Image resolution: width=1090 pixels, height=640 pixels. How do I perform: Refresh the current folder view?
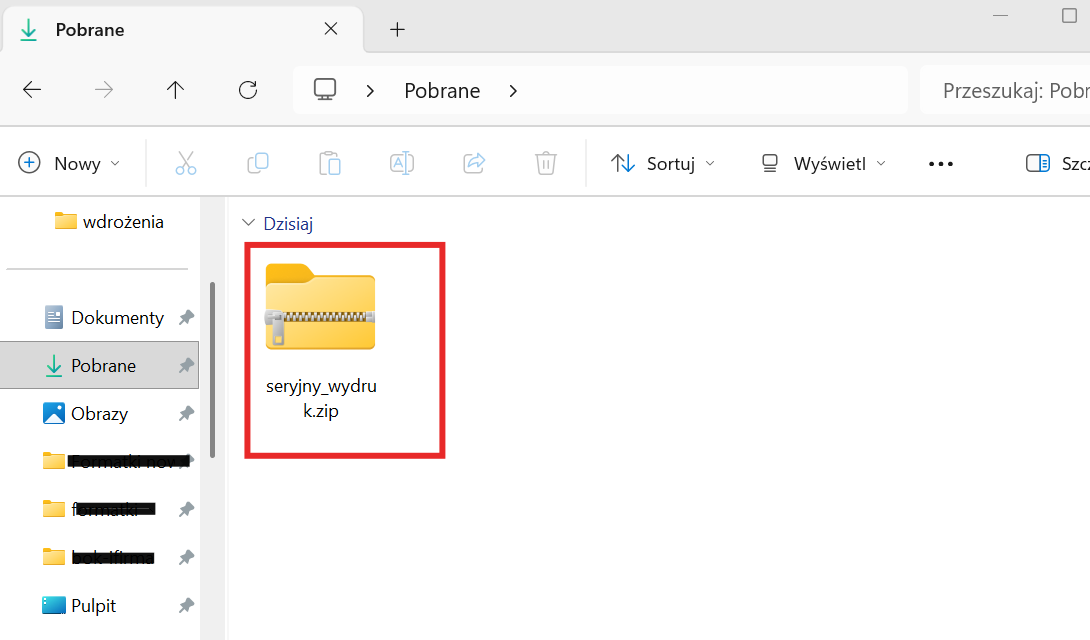pyautogui.click(x=248, y=90)
